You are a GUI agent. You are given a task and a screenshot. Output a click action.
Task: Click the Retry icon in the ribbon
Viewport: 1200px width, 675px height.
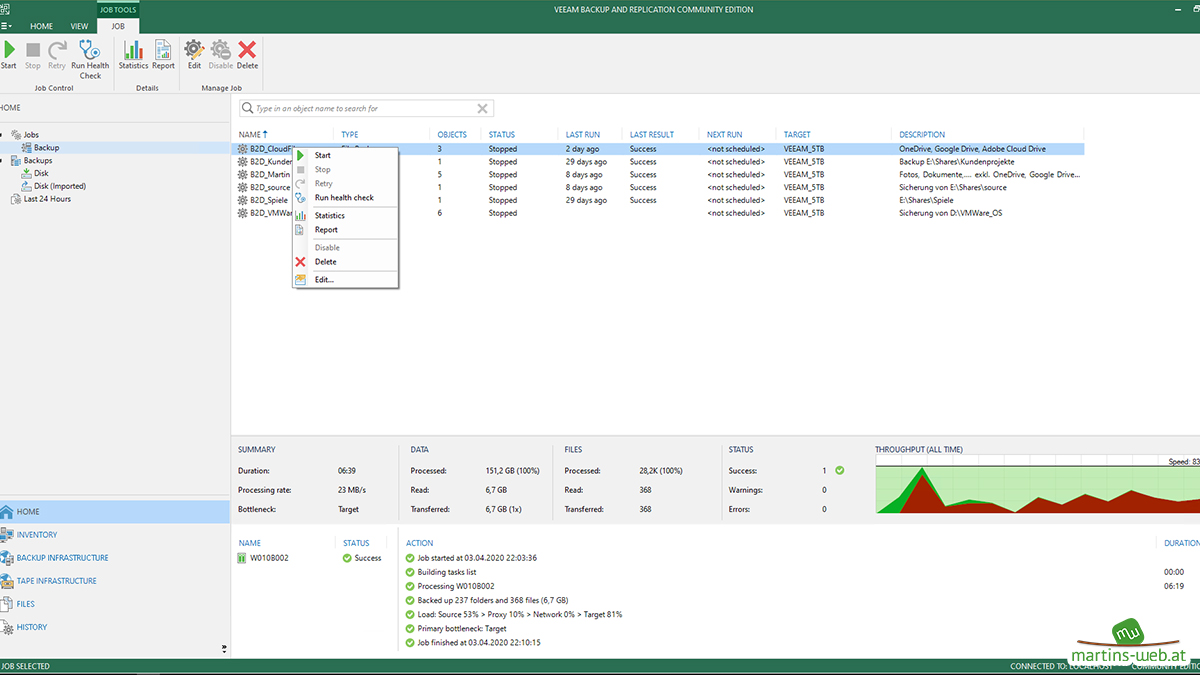(57, 49)
